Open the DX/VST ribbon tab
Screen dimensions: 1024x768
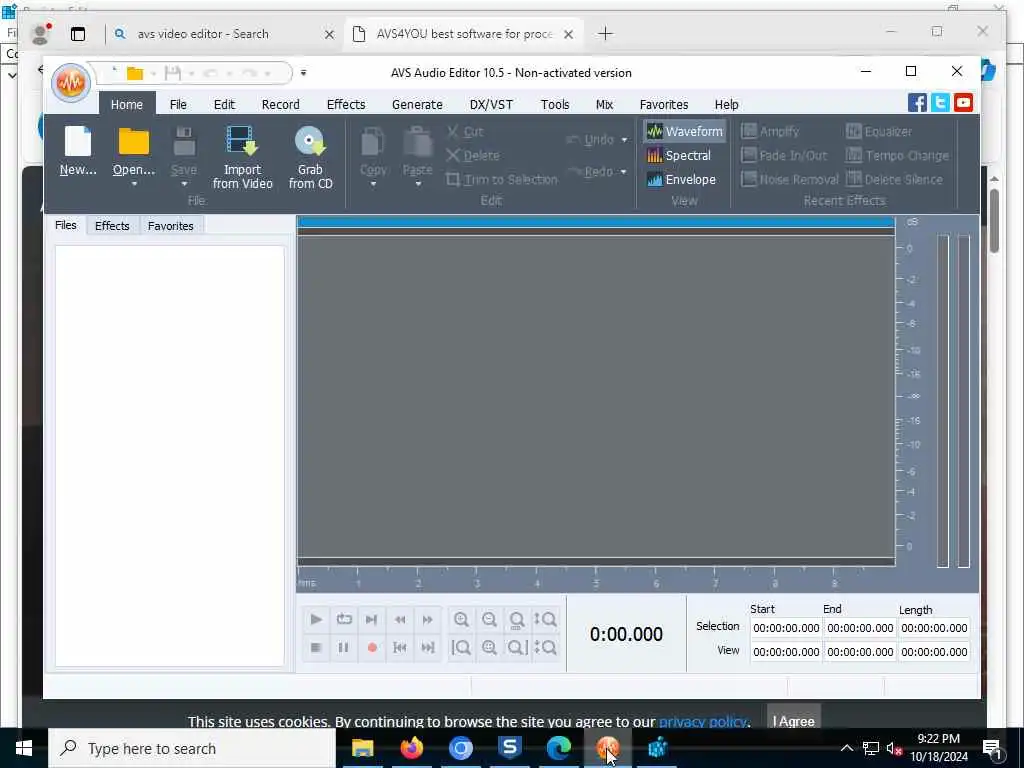[x=491, y=104]
